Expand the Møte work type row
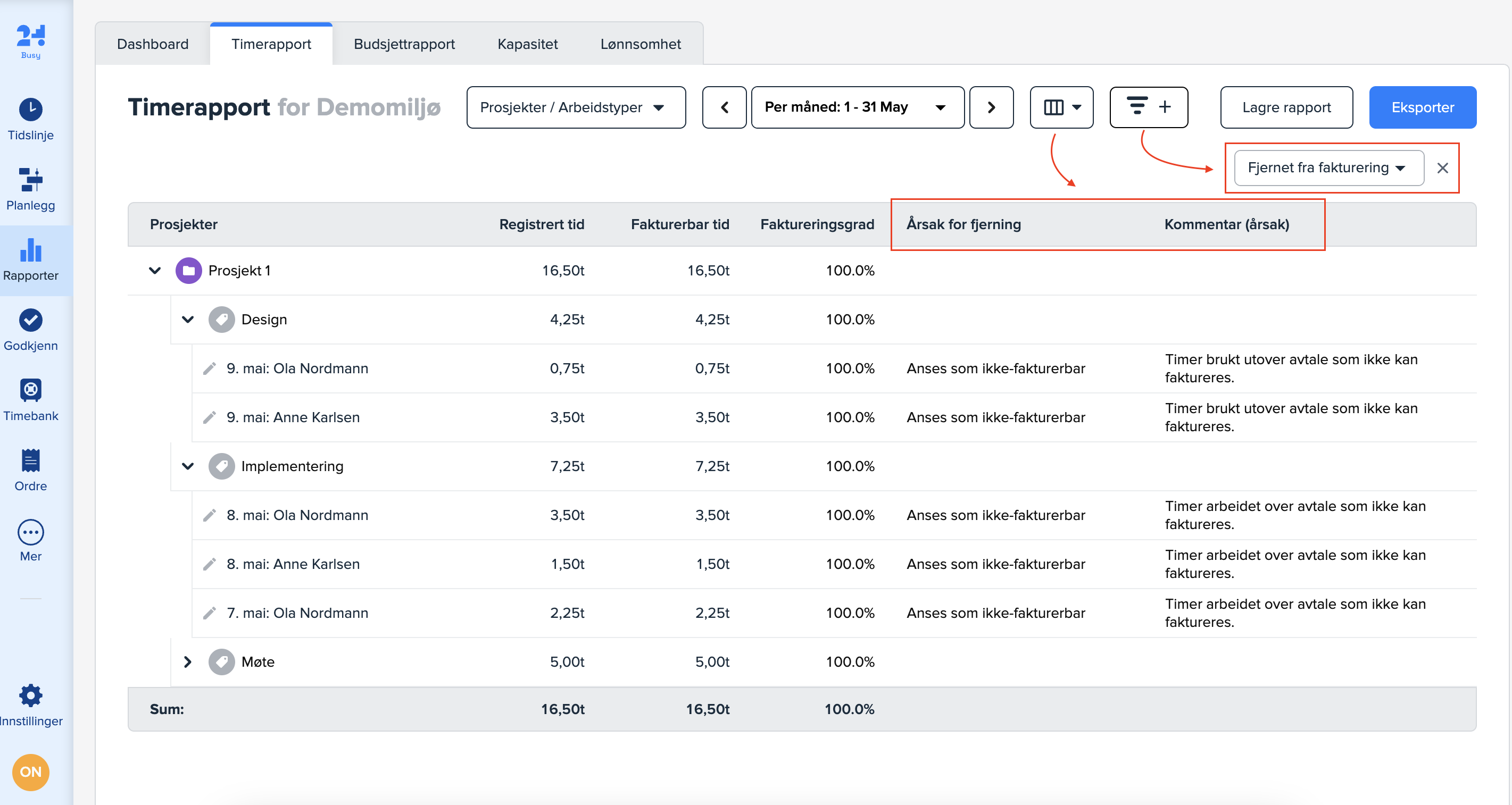This screenshot has height=805, width=1512. 187,662
